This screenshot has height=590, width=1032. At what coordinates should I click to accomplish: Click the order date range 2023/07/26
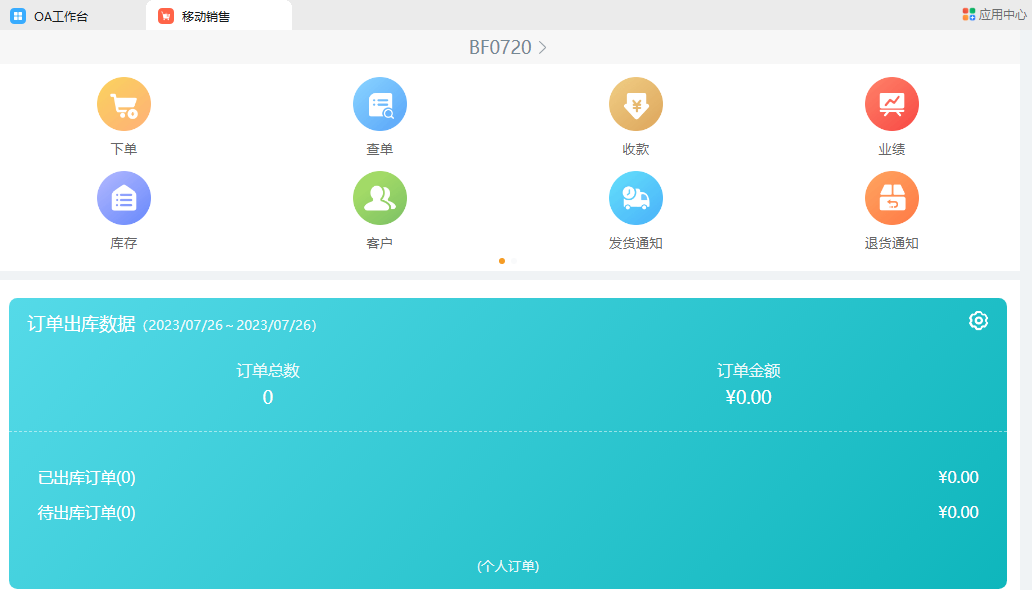[x=230, y=325]
